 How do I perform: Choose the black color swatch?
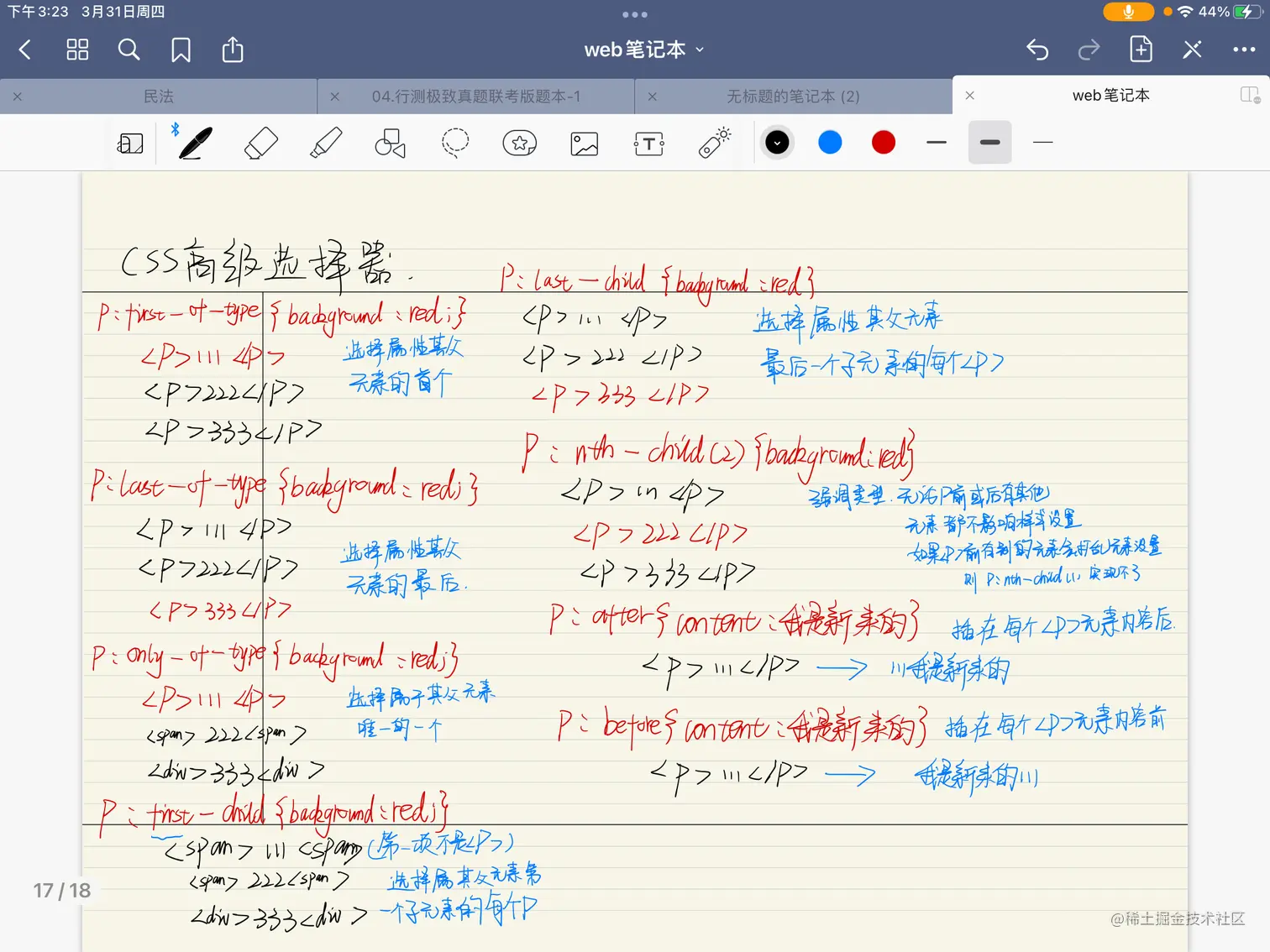click(x=777, y=143)
